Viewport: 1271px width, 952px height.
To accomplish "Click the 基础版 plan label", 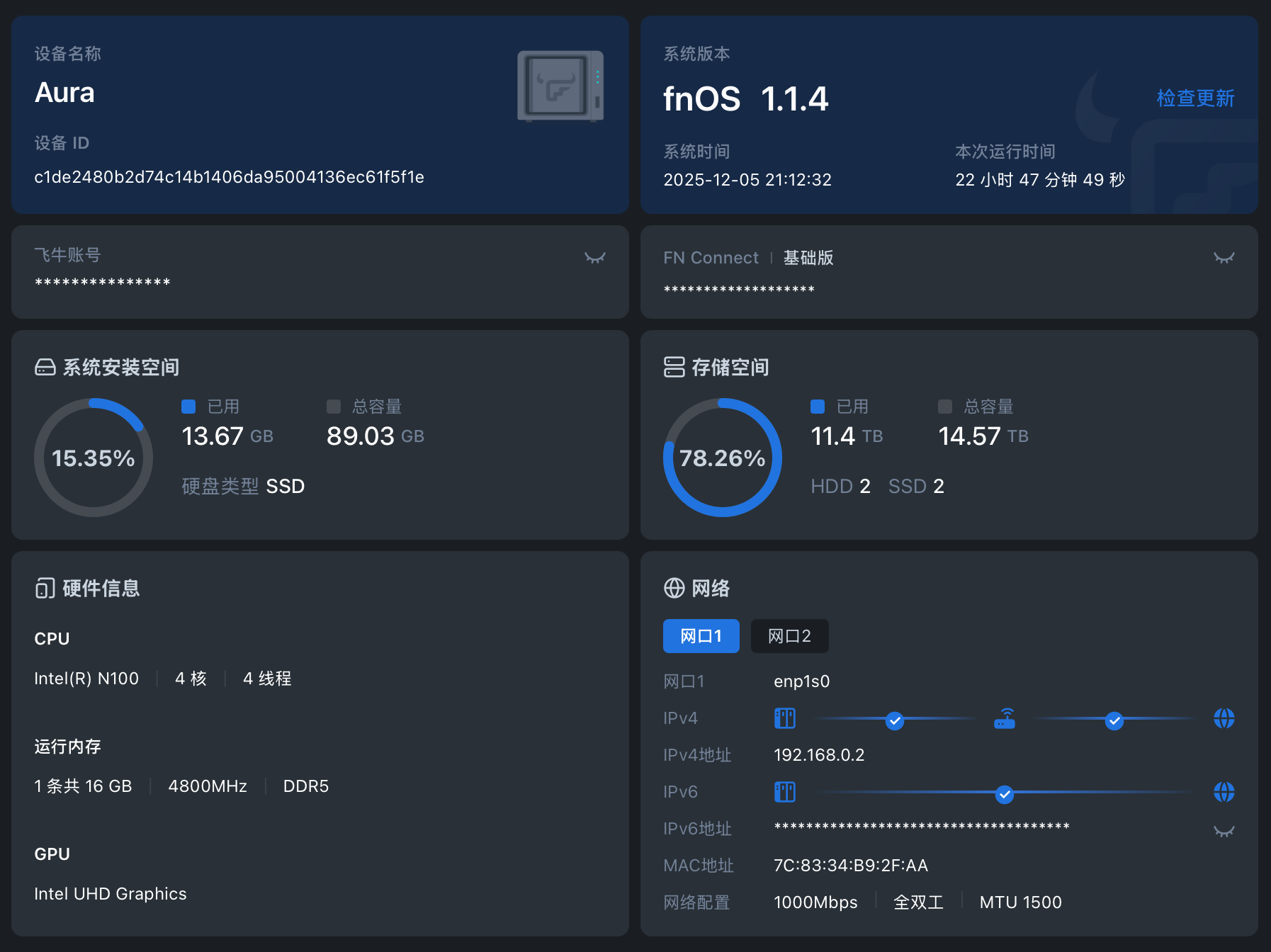I will tap(808, 258).
